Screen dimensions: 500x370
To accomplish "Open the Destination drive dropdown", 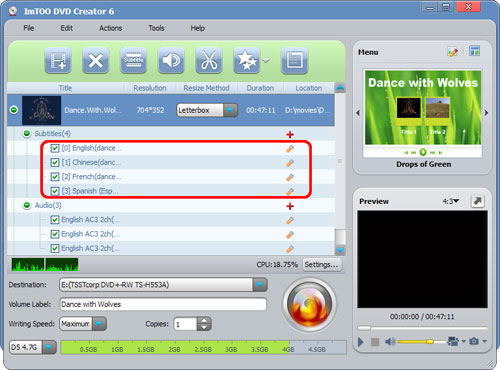I will click(260, 285).
